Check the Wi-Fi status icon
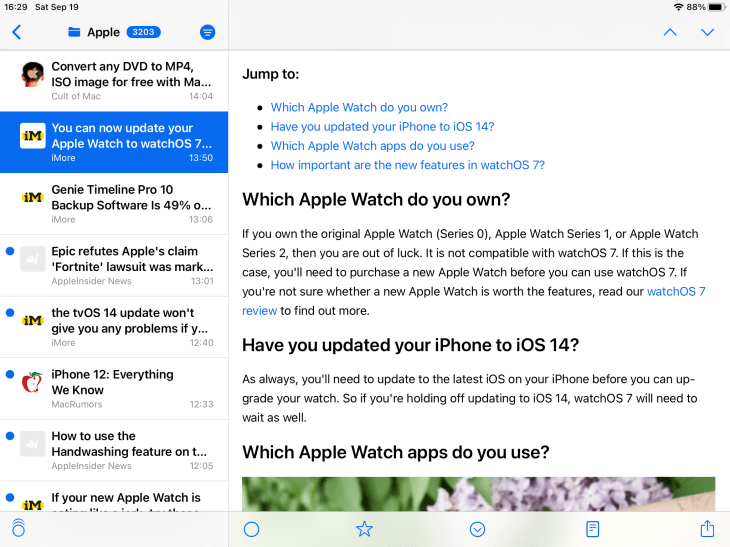 tap(678, 7)
